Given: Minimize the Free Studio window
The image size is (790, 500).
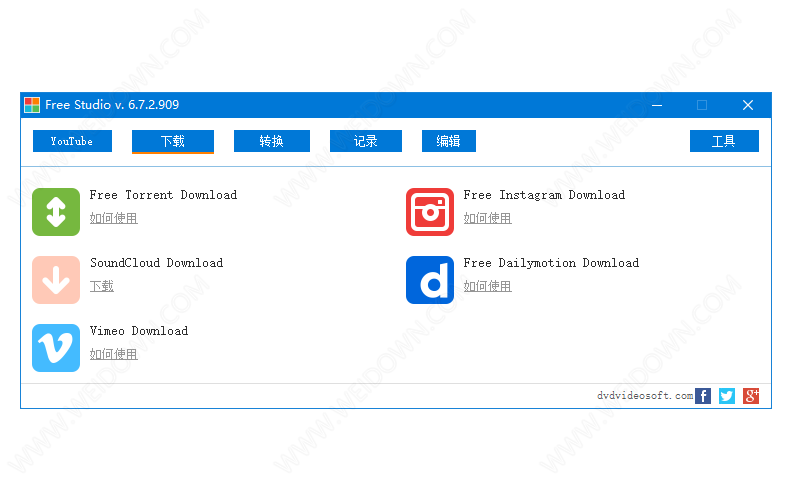Looking at the screenshot, I should [x=657, y=105].
